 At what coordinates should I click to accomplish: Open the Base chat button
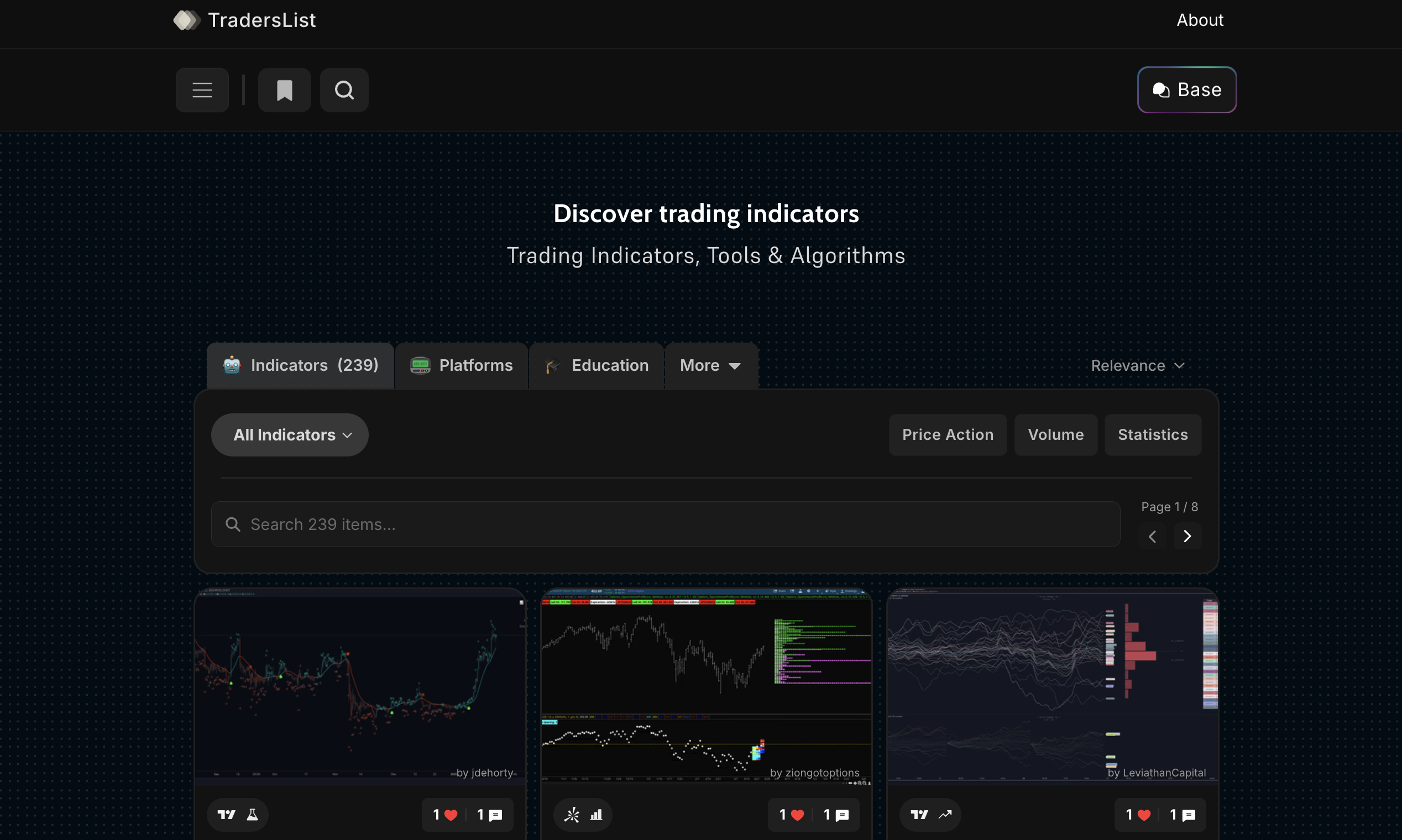(1187, 90)
